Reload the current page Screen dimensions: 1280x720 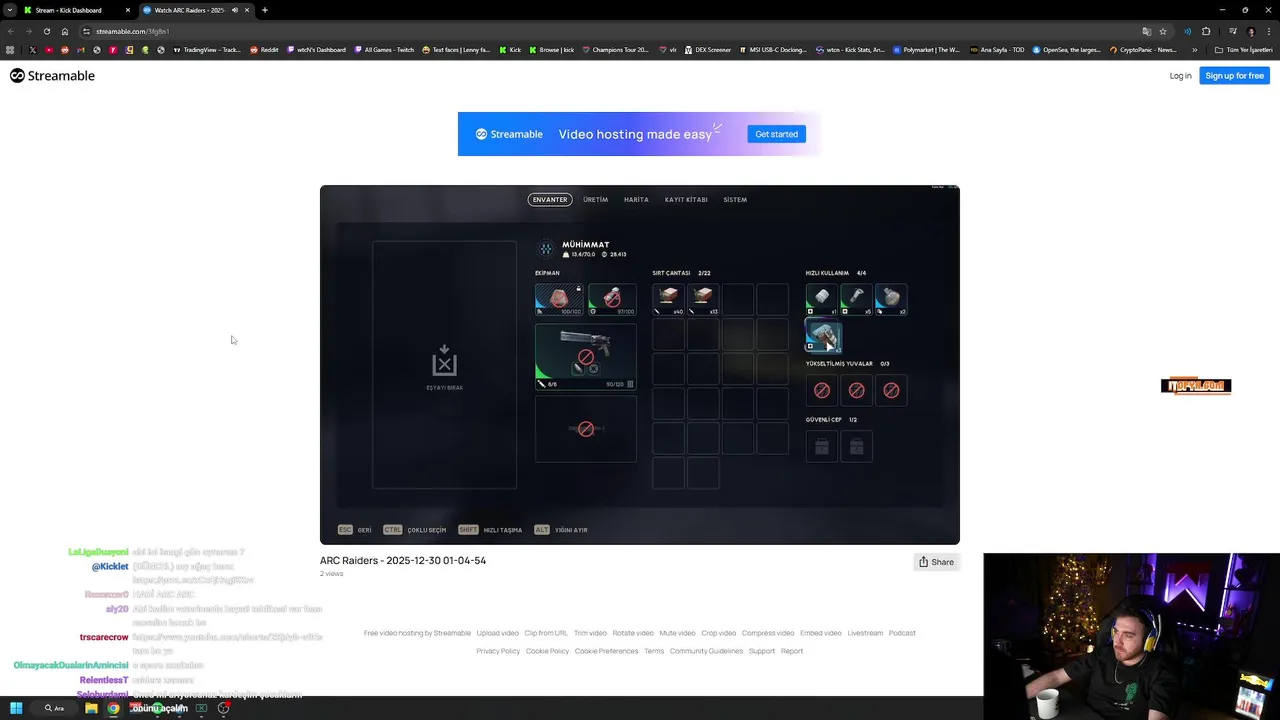[x=46, y=31]
